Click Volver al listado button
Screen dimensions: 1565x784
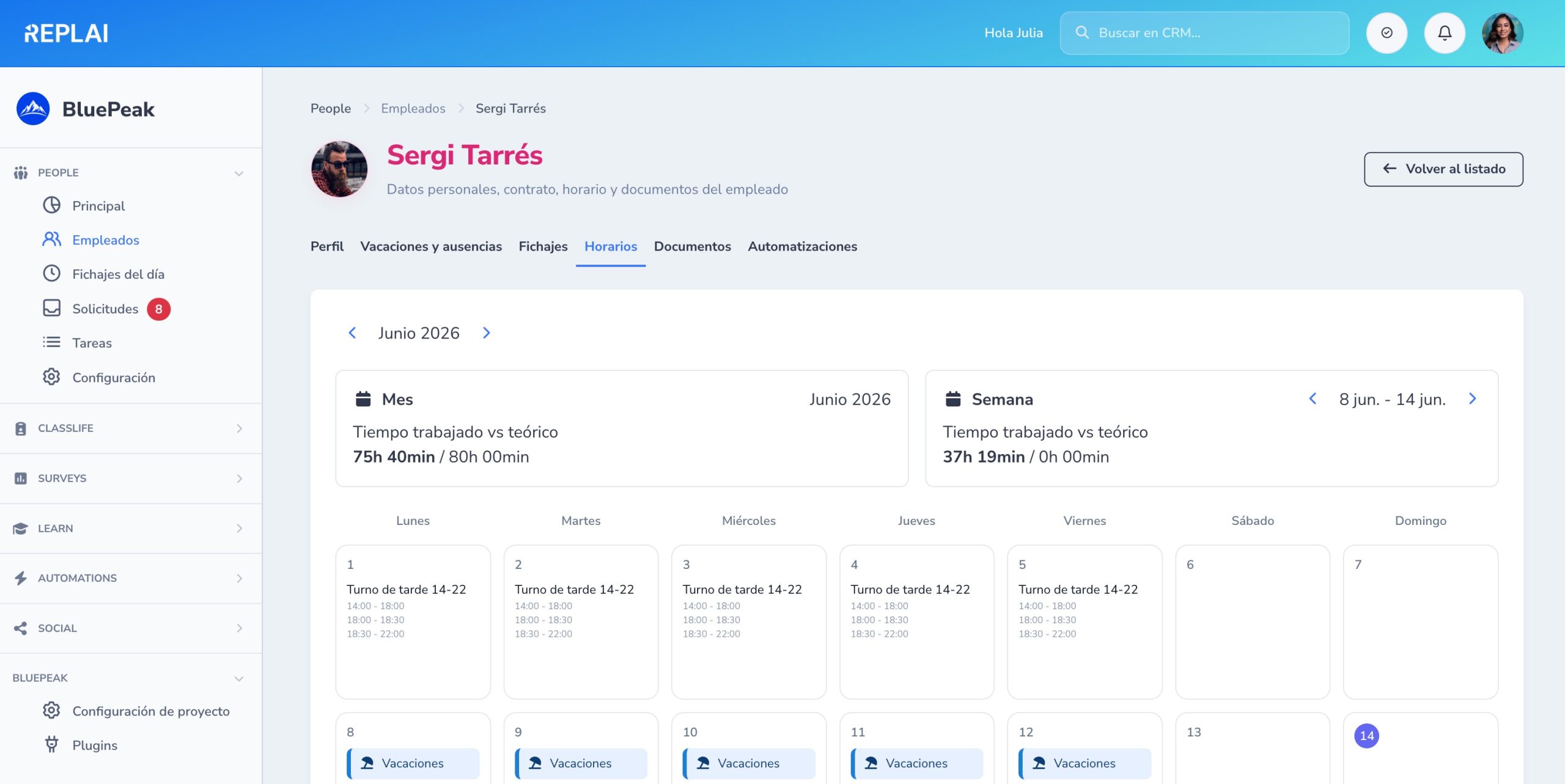click(x=1443, y=169)
